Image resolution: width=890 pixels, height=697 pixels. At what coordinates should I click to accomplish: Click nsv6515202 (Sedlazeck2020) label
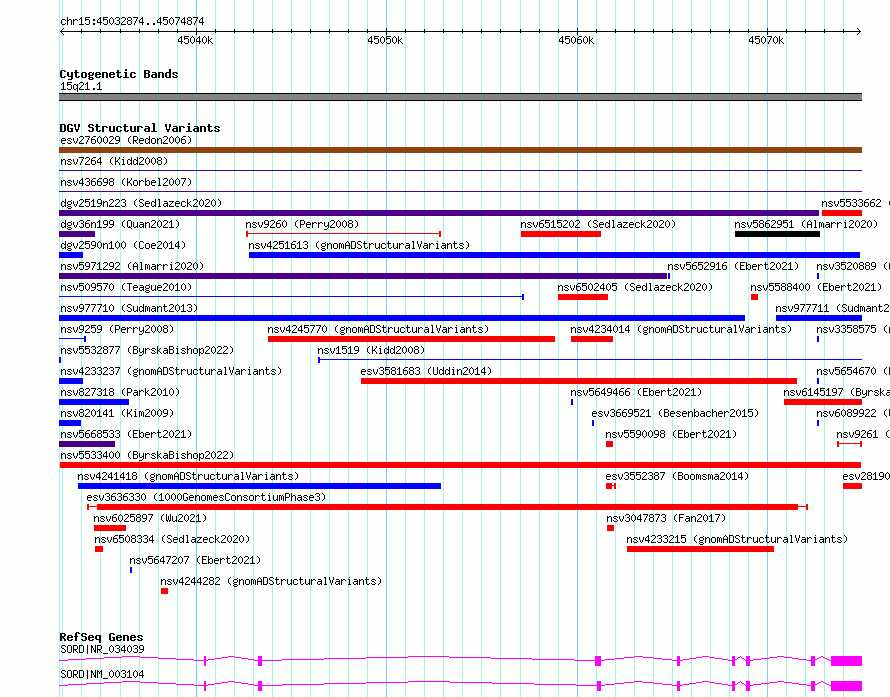(598, 224)
